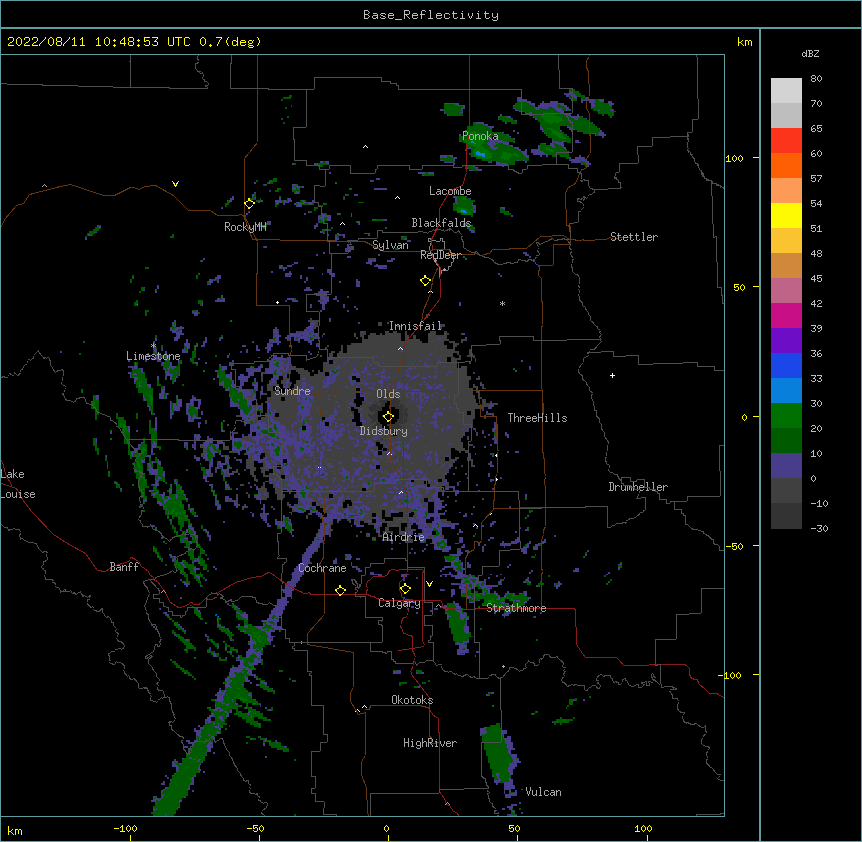Click the Lacombe city label
Viewport: 862px width, 842px height.
450,191
